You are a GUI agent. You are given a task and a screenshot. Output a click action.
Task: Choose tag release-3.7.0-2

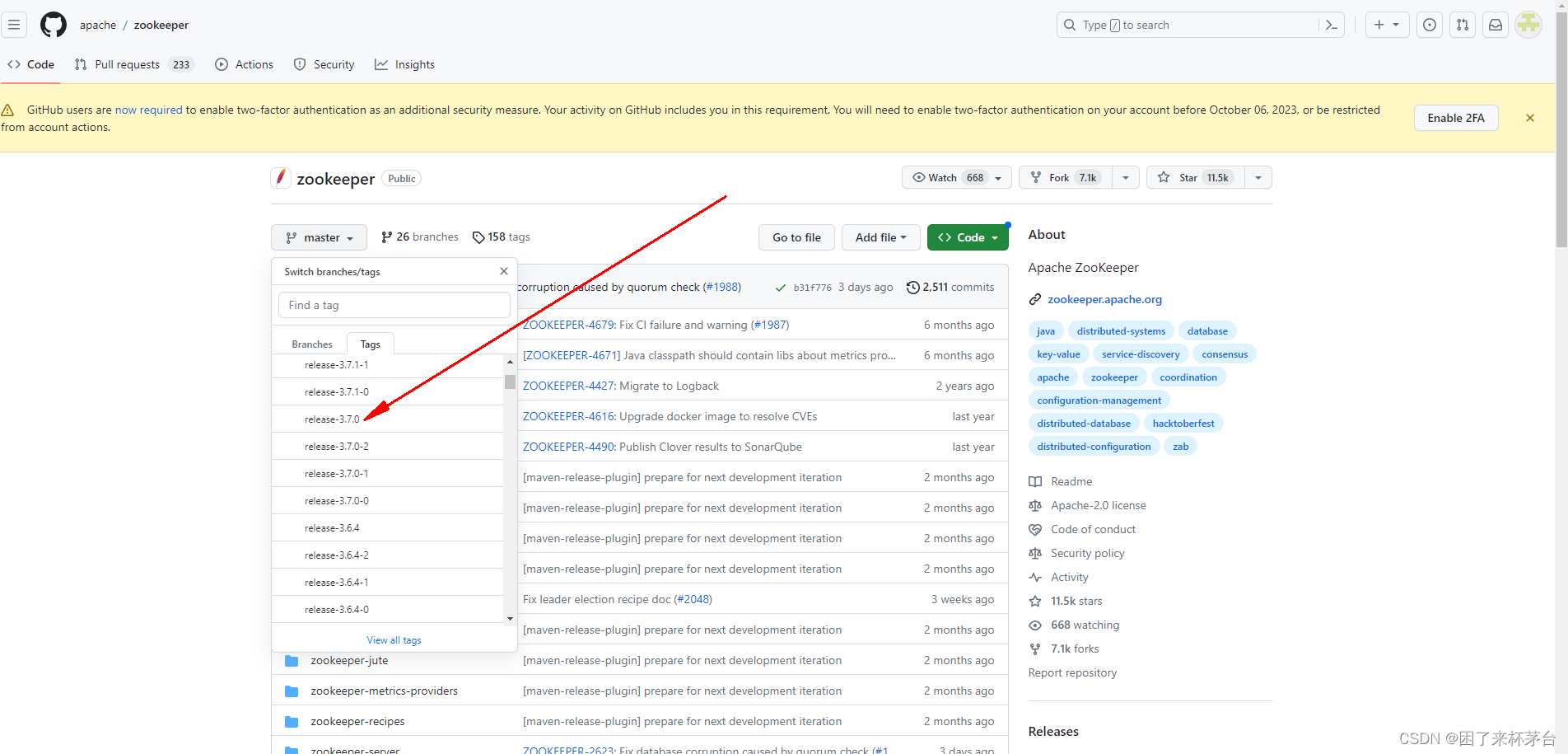click(x=388, y=447)
